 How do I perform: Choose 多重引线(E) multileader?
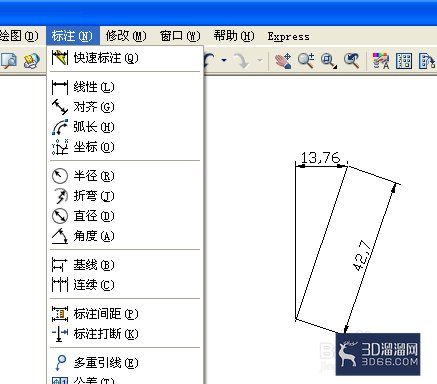click(x=125, y=363)
